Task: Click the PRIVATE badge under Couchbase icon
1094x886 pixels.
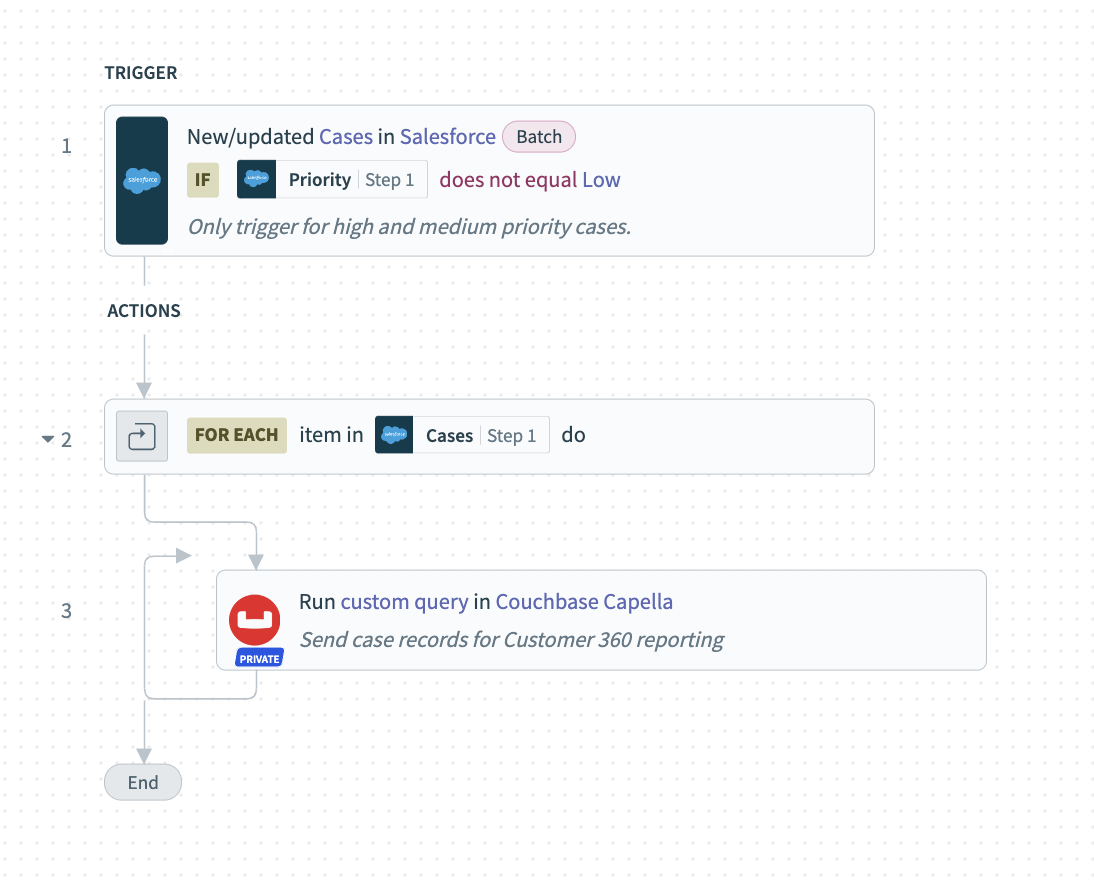Action: click(259, 659)
